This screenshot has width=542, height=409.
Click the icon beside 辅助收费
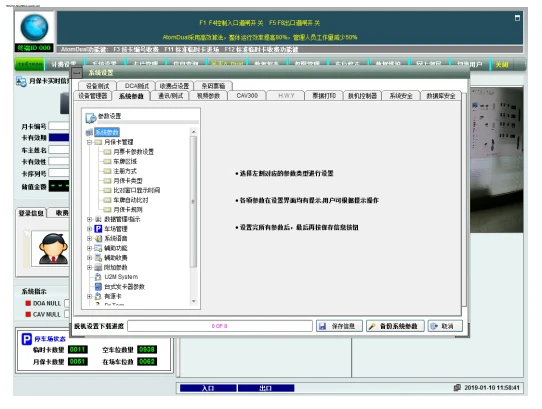98,258
